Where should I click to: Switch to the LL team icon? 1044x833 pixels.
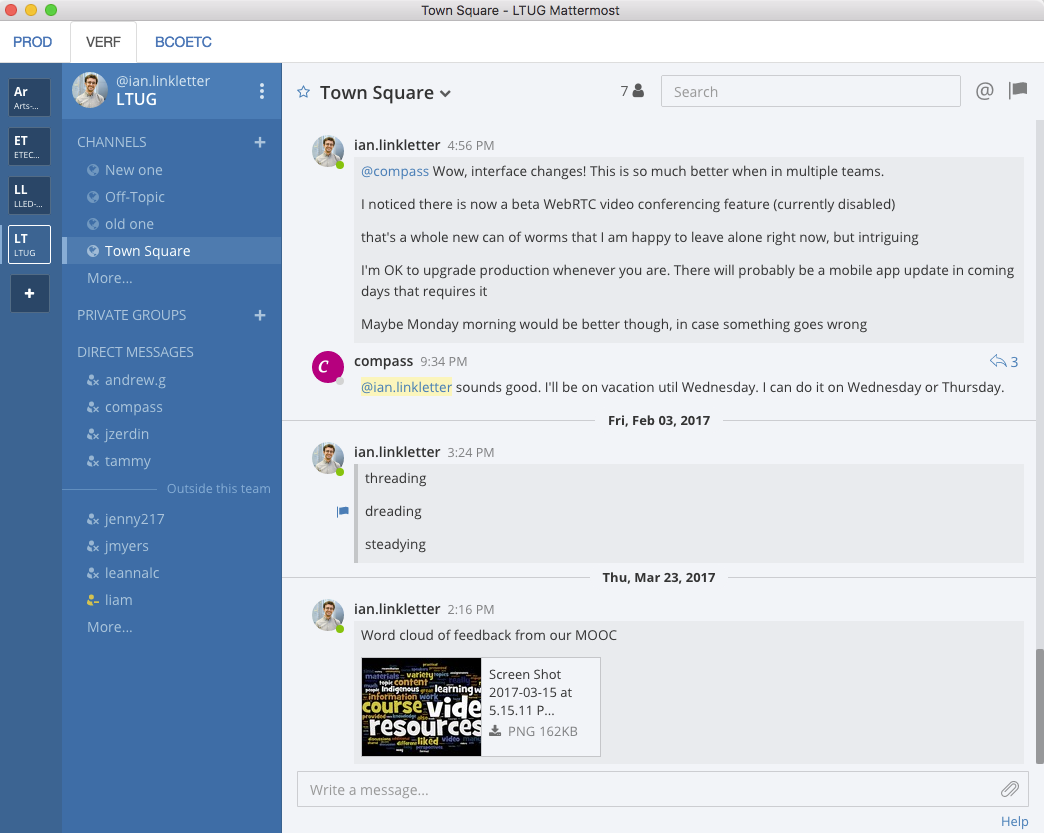click(x=29, y=194)
